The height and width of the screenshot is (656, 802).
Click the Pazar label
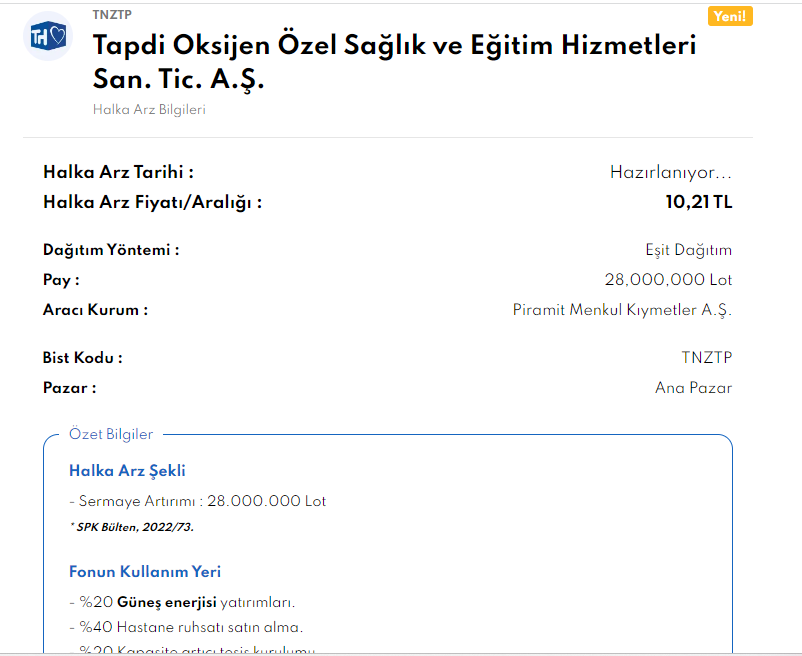[x=69, y=388]
